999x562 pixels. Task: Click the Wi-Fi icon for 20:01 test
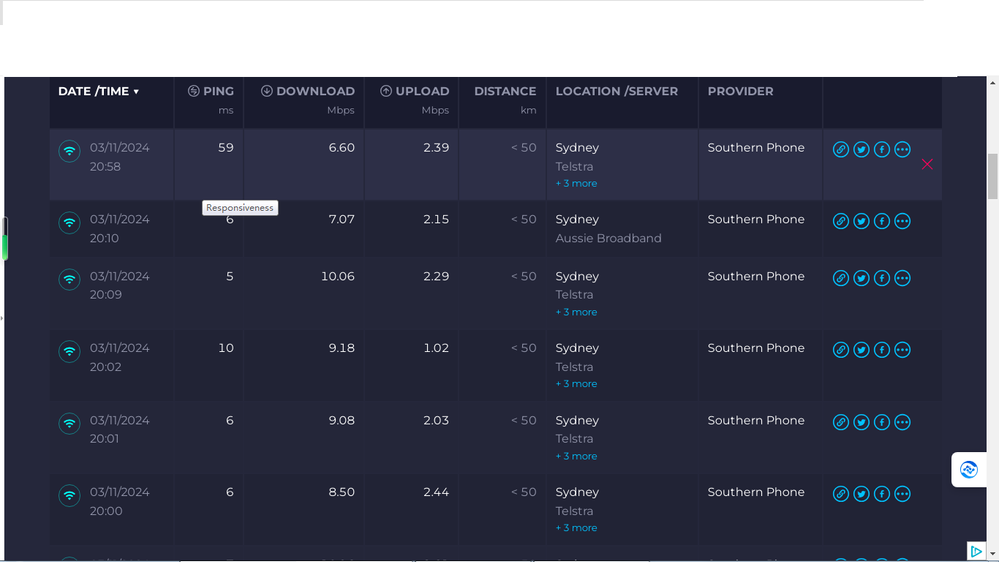click(69, 423)
